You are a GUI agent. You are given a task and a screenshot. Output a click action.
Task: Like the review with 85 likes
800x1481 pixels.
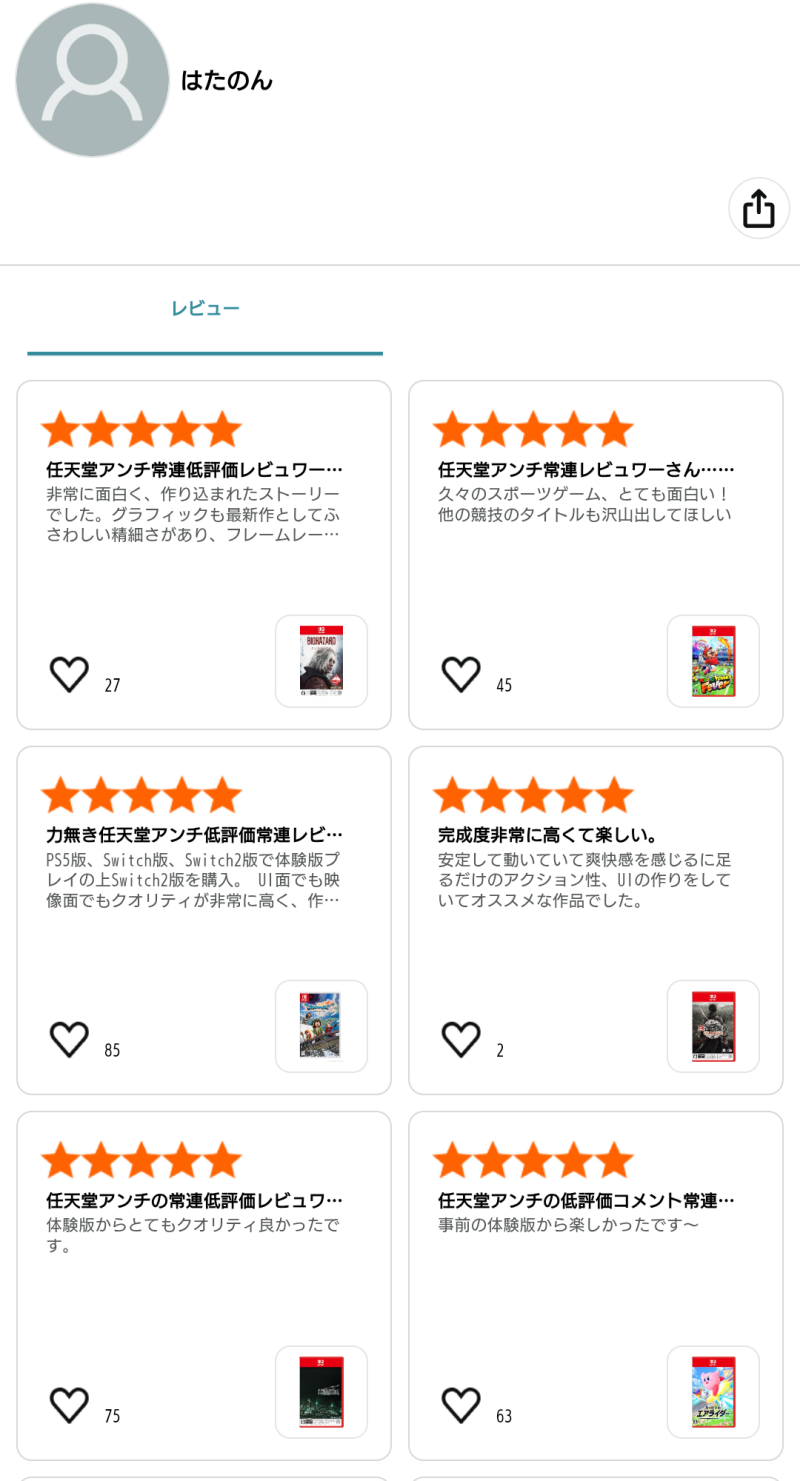tap(69, 1040)
